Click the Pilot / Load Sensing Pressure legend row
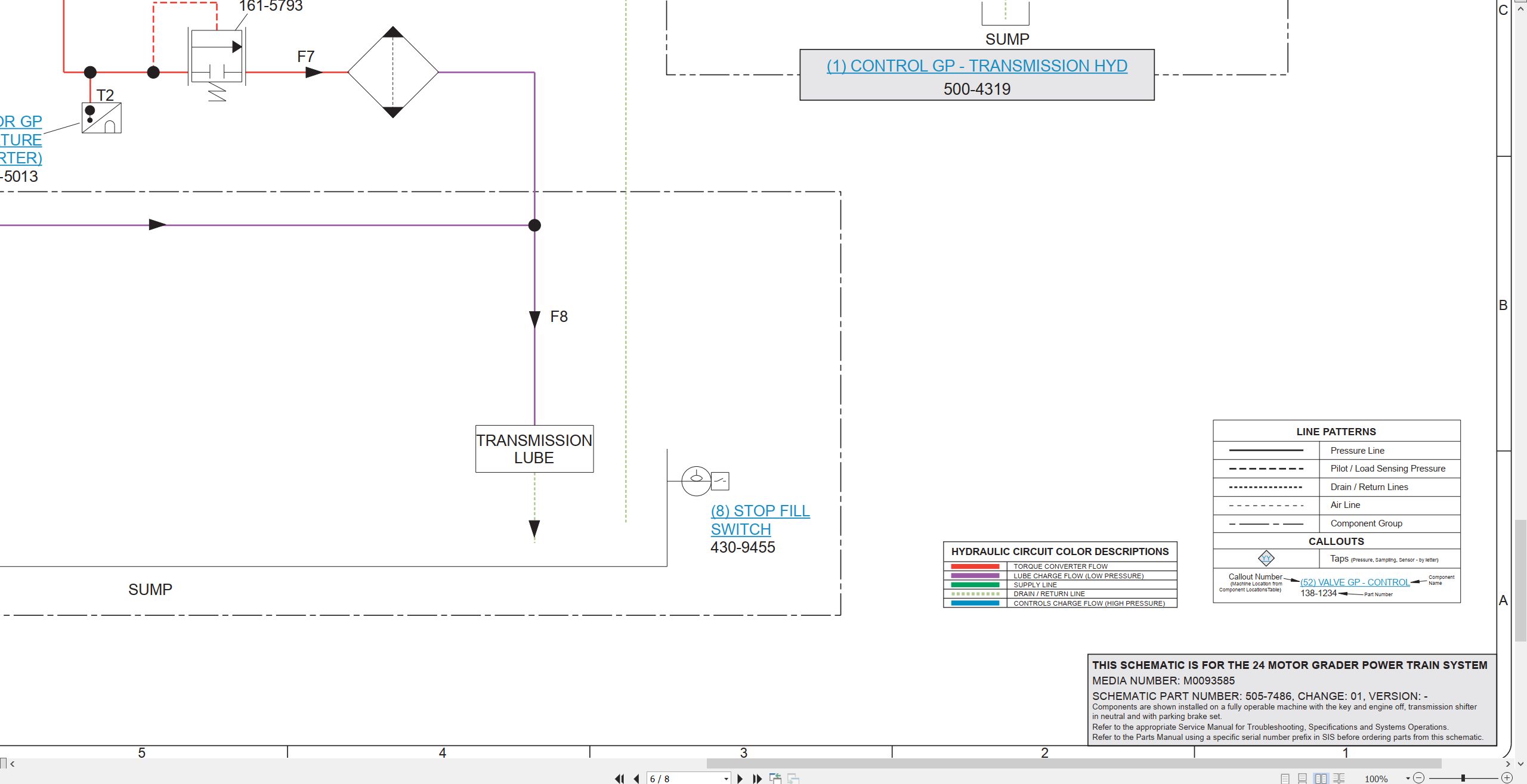The image size is (1527, 784). point(1337,469)
